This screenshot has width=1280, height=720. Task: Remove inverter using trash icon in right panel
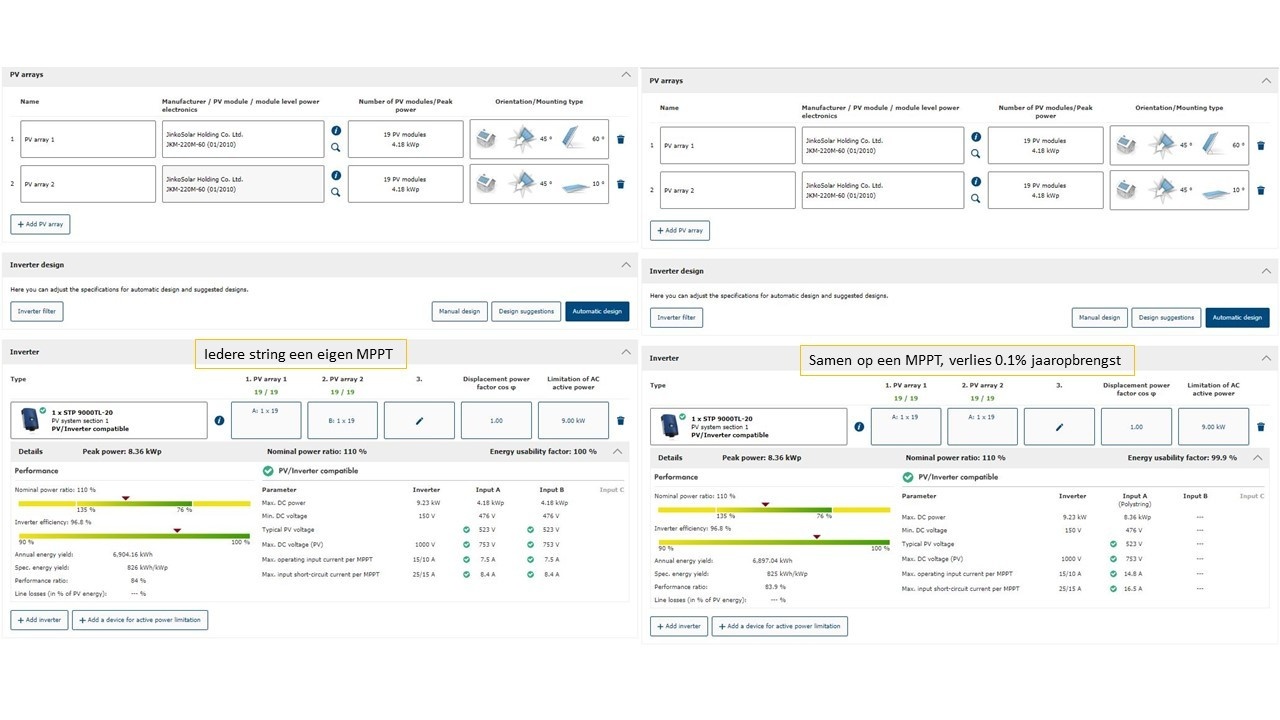[x=1260, y=427]
